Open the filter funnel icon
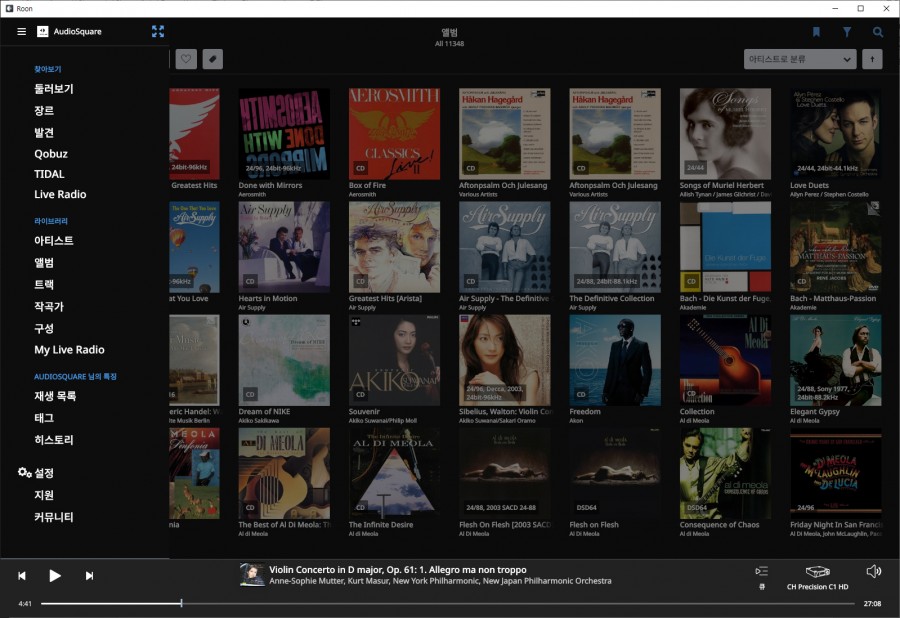Viewport: 900px width, 618px height. click(847, 32)
